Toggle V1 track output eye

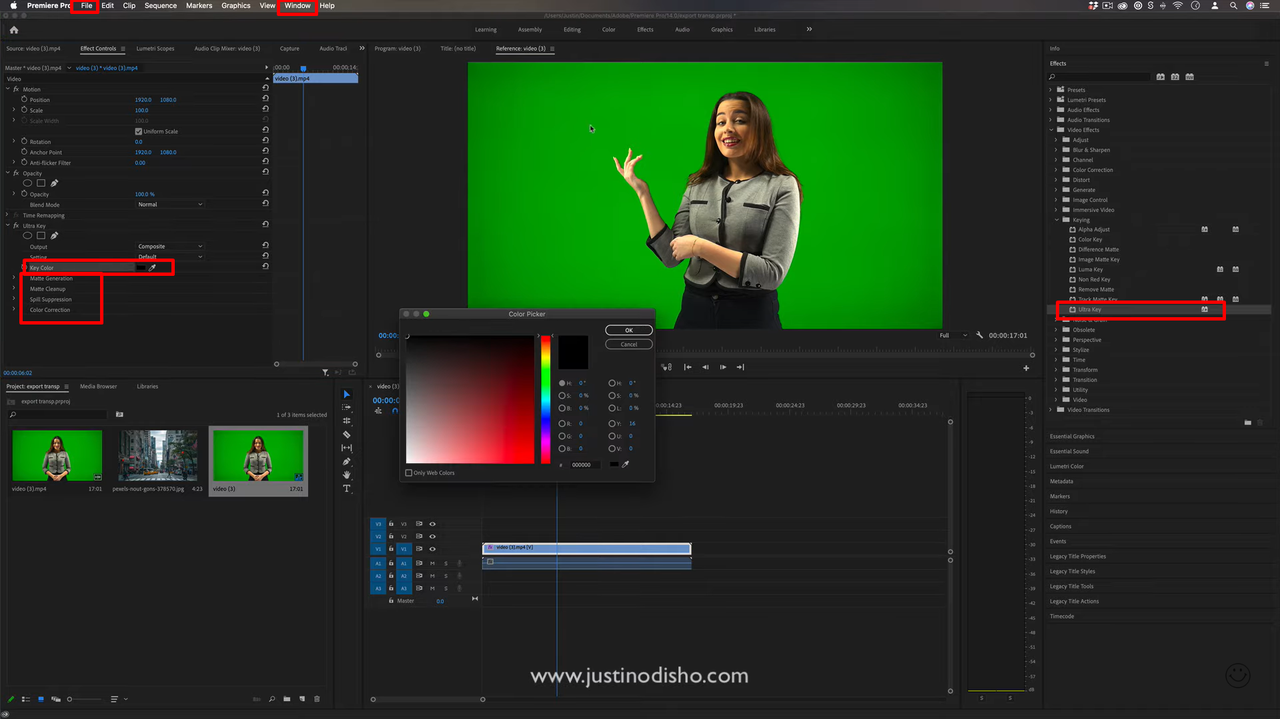point(432,549)
